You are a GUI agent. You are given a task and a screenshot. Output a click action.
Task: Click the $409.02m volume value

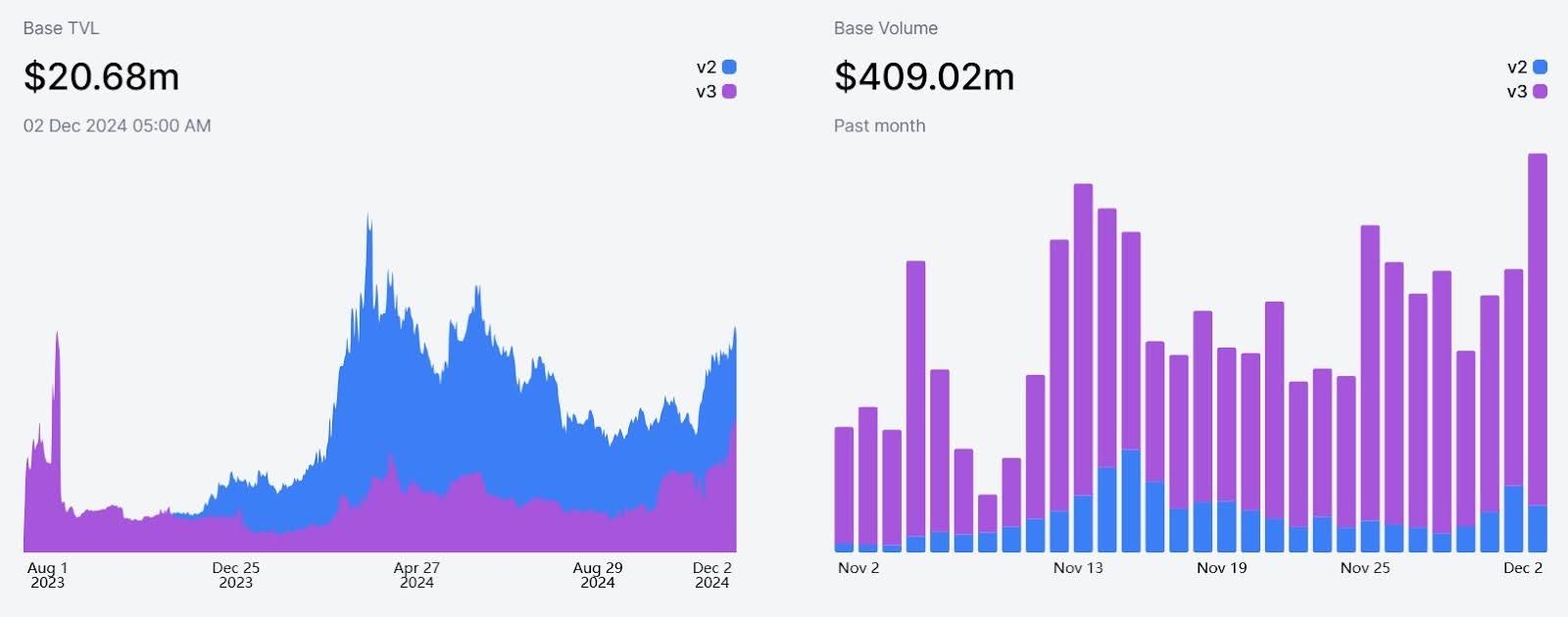923,76
